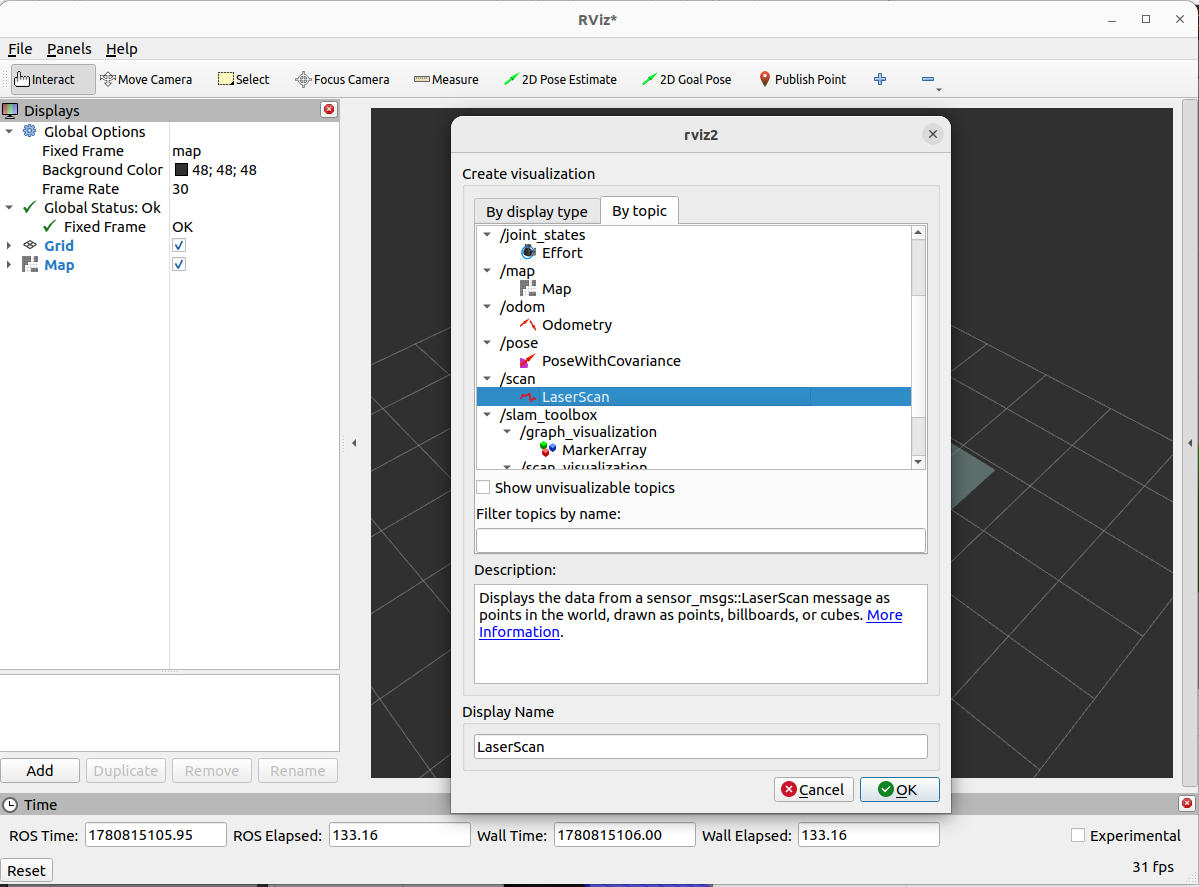Activate the Move Camera tool

(146, 80)
